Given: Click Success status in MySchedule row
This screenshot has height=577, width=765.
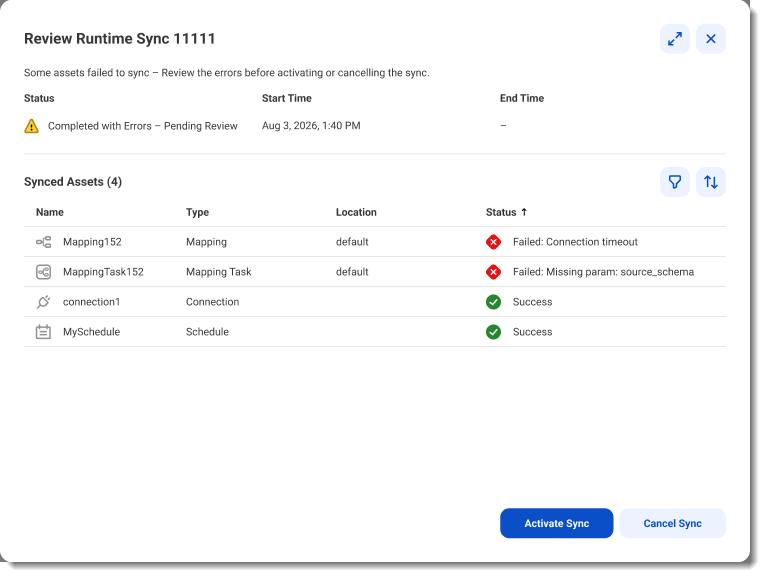Looking at the screenshot, I should tap(532, 332).
